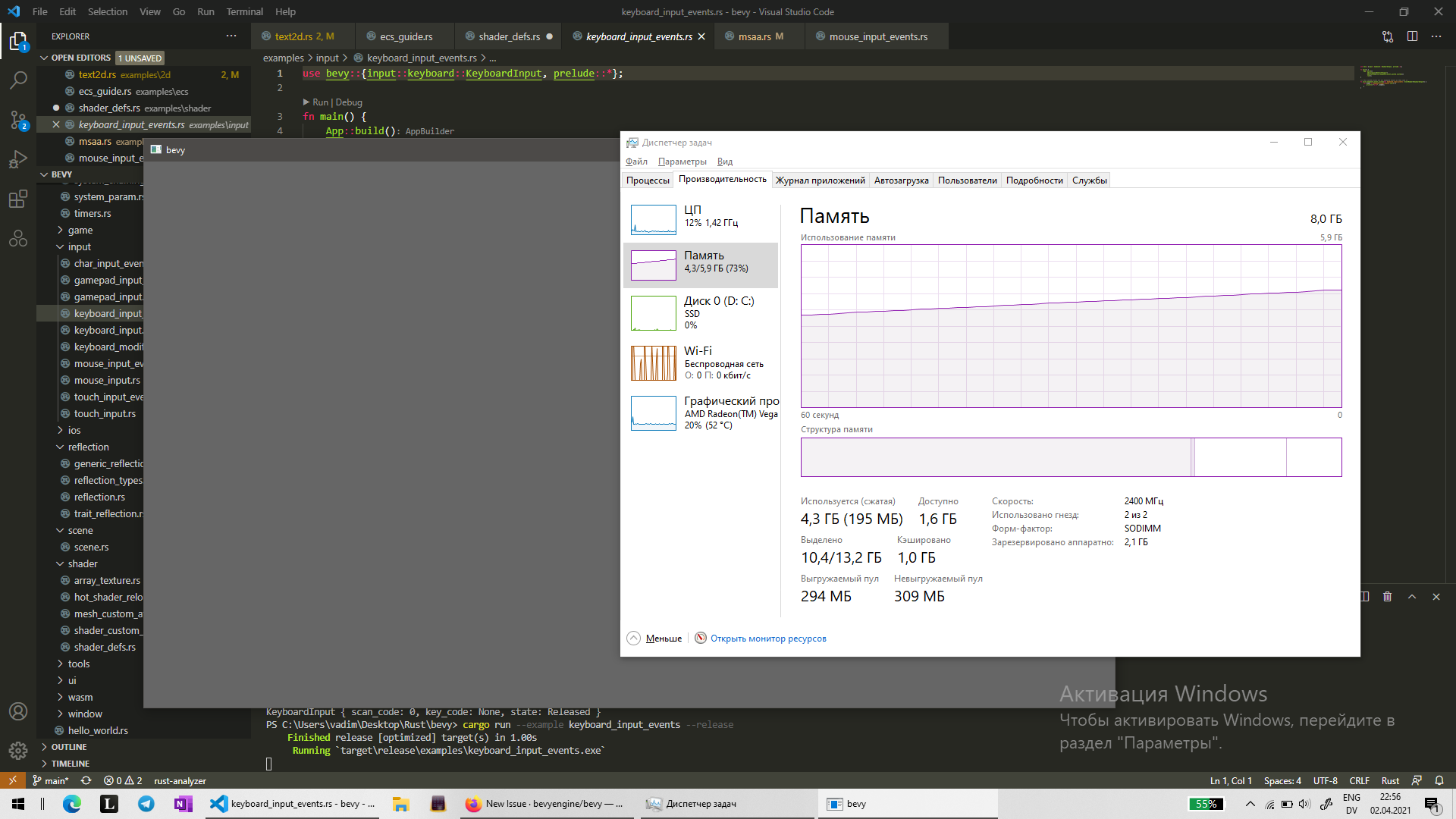Kill terminal with trash icon
The height and width of the screenshot is (819, 1456).
pos(1388,597)
